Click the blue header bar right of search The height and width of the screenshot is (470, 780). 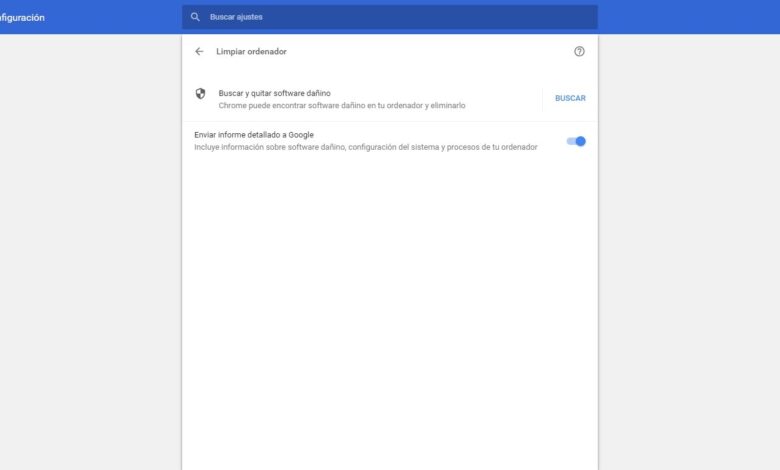689,17
